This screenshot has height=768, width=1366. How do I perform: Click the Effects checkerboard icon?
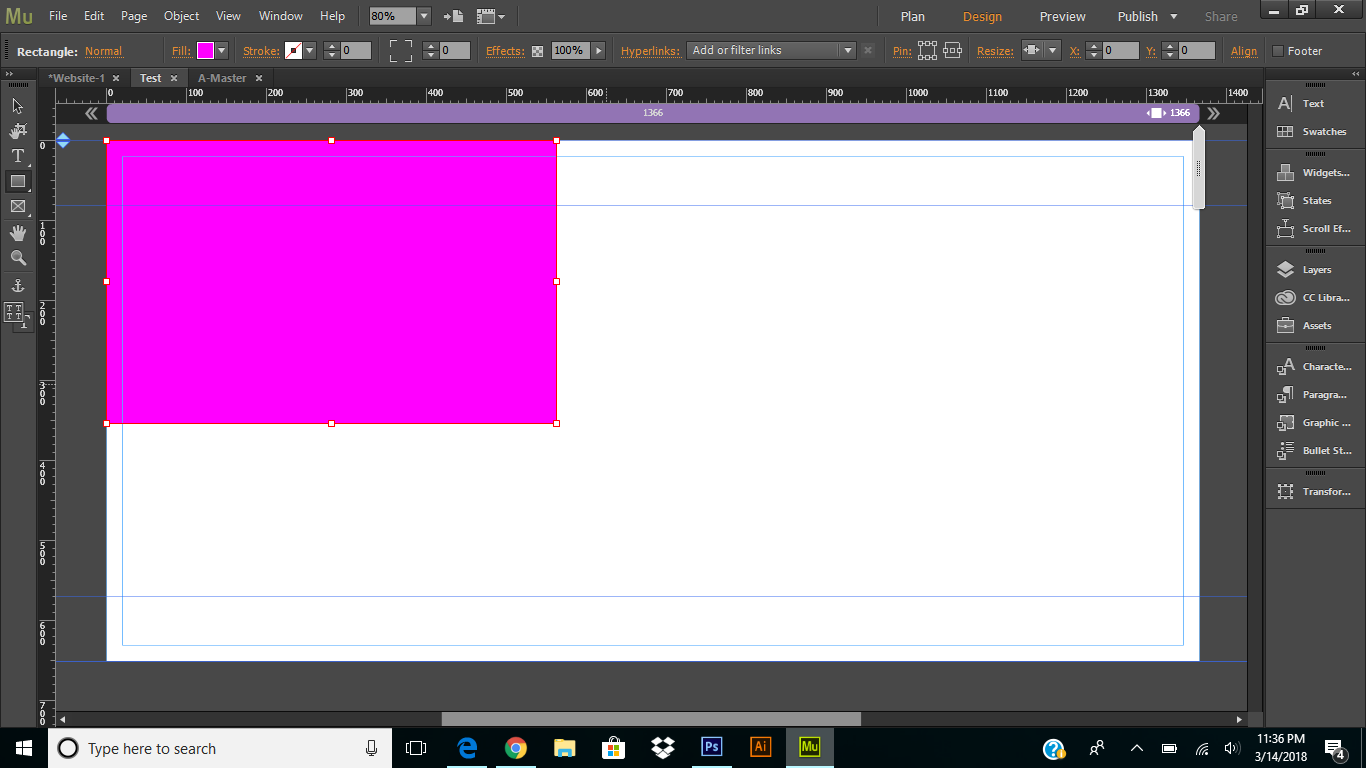pos(537,51)
